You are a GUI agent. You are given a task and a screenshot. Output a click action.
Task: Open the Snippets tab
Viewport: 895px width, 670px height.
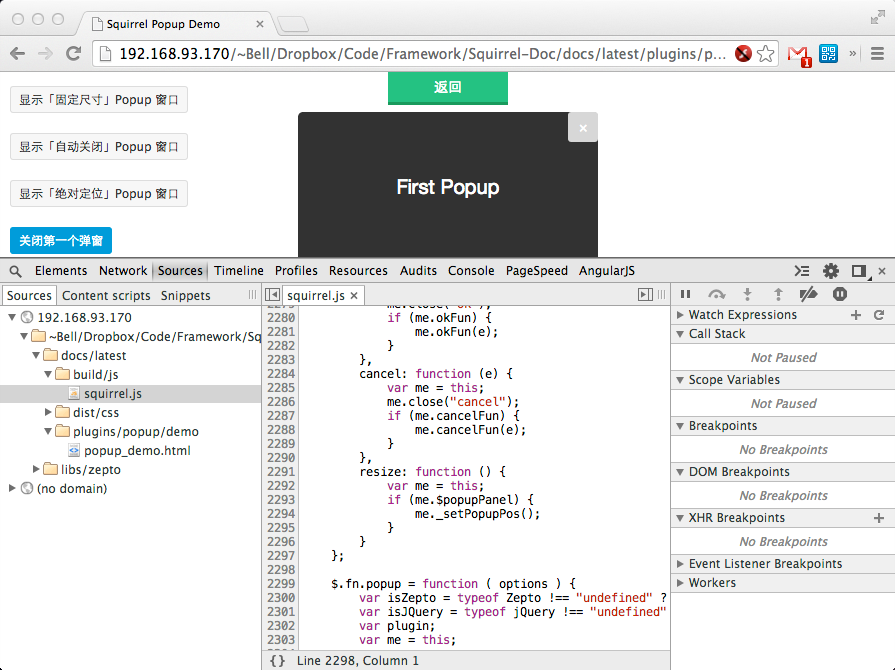coord(186,296)
